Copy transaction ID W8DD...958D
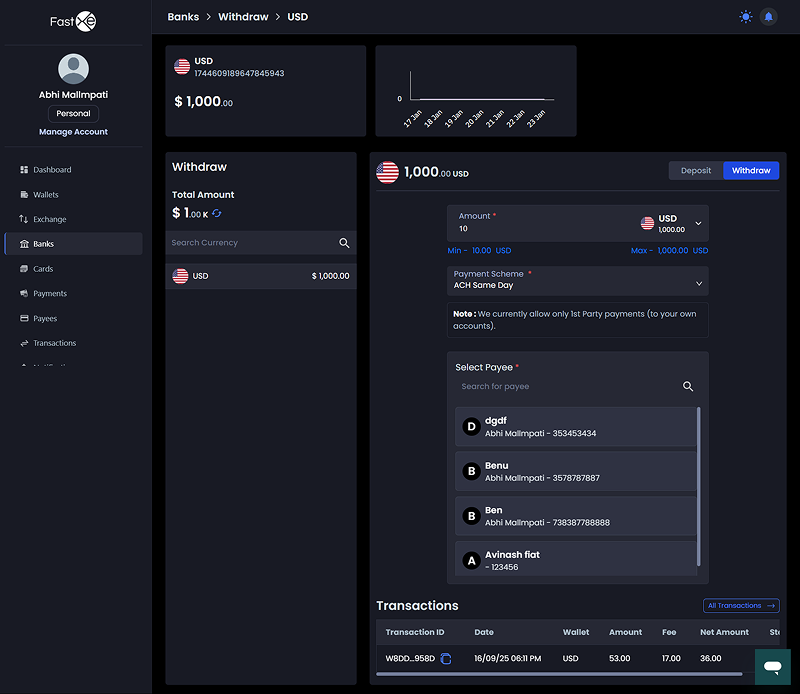The image size is (800, 694). coord(446,659)
